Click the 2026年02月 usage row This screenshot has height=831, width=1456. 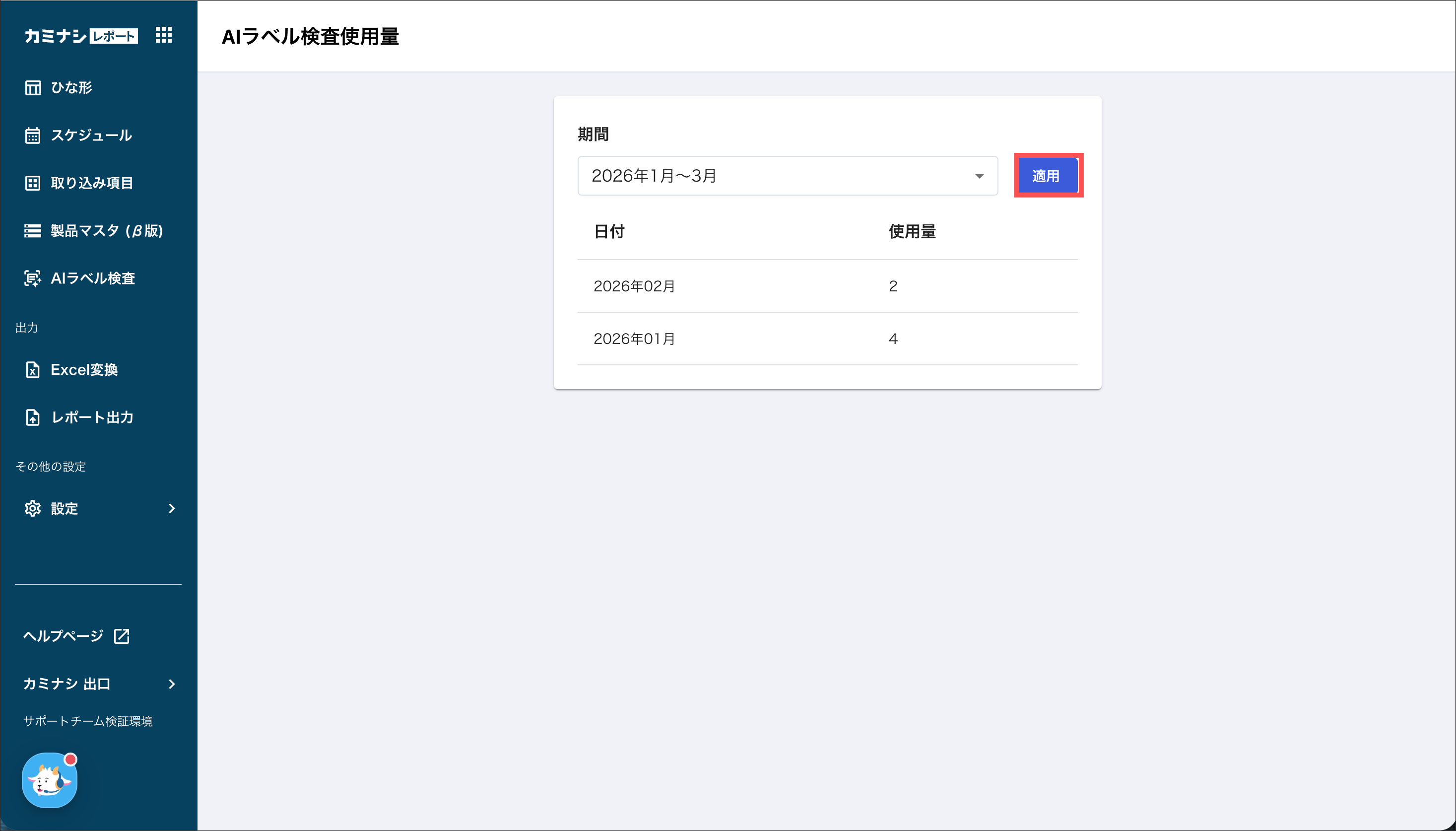pos(827,286)
